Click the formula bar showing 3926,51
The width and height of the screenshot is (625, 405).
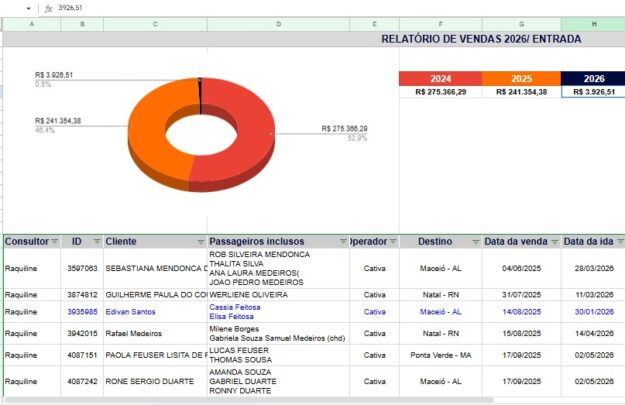(x=300, y=7)
